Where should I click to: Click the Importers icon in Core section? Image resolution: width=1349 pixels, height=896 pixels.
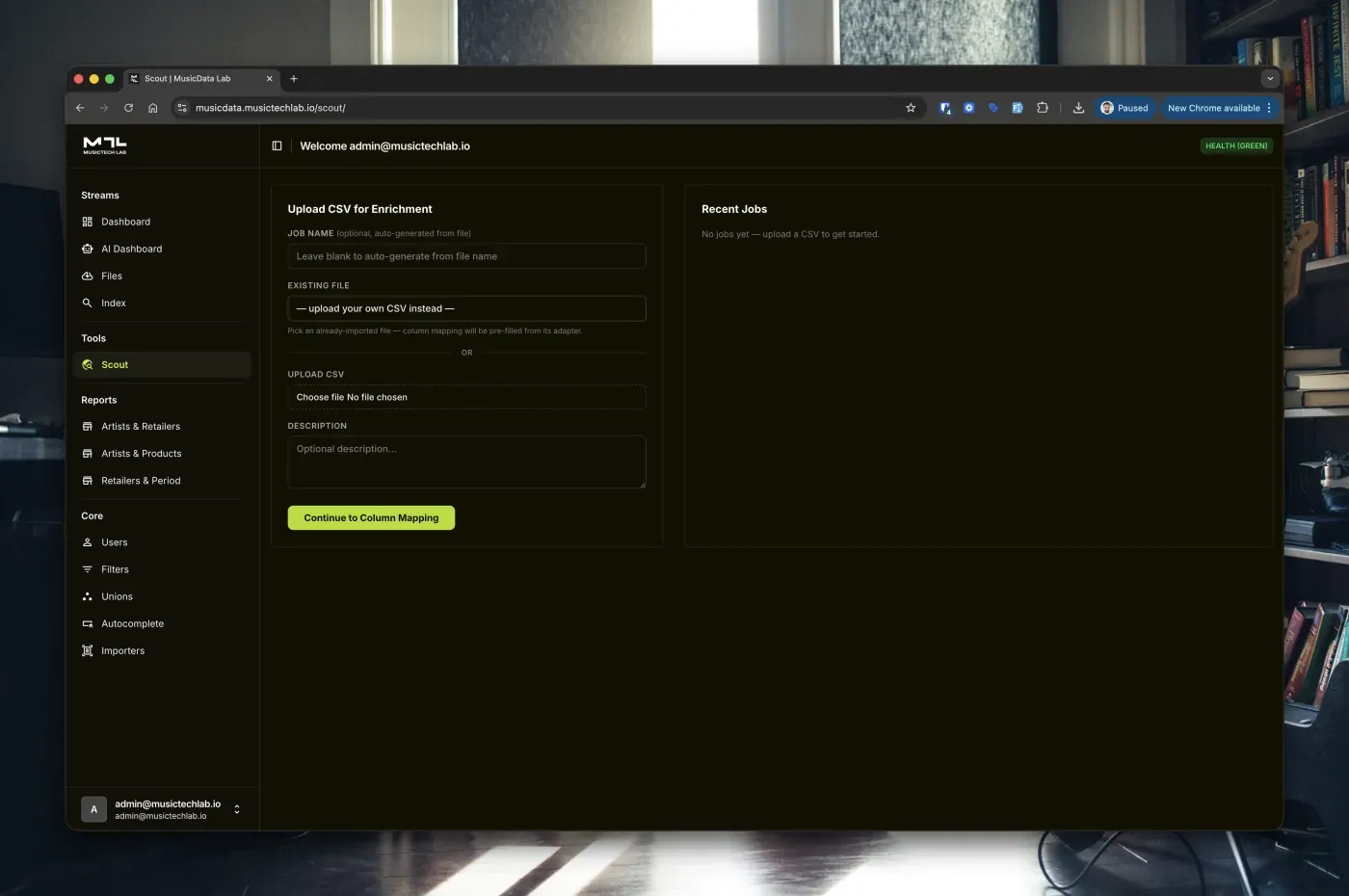(88, 650)
